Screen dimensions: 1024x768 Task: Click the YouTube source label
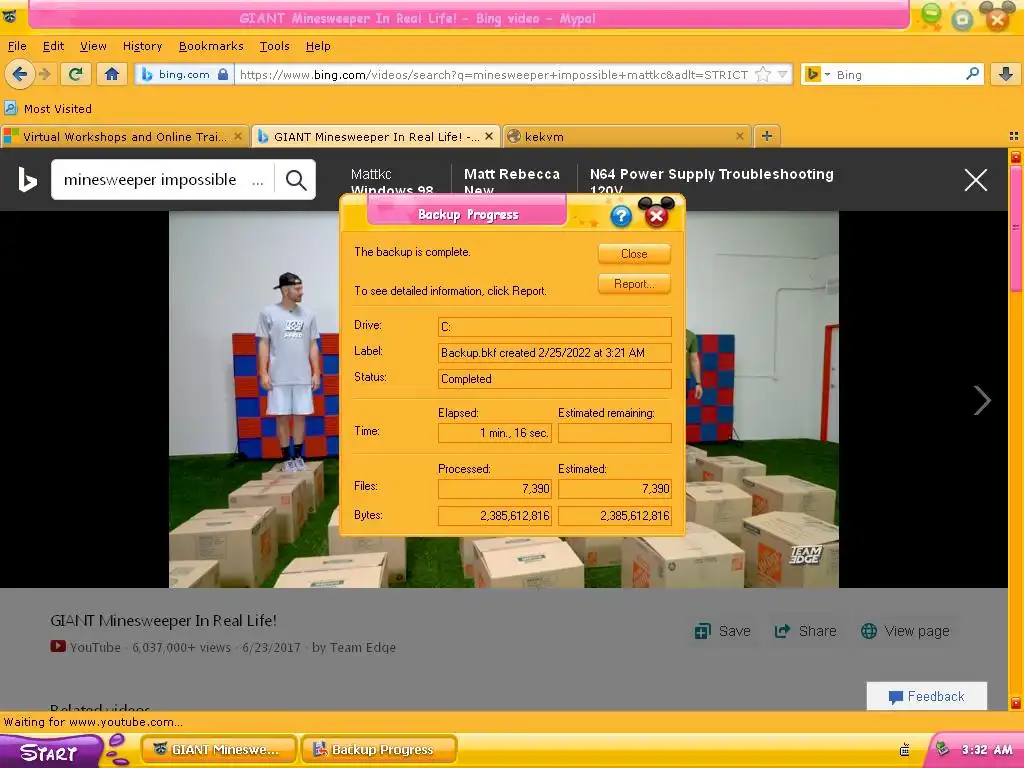coord(86,647)
